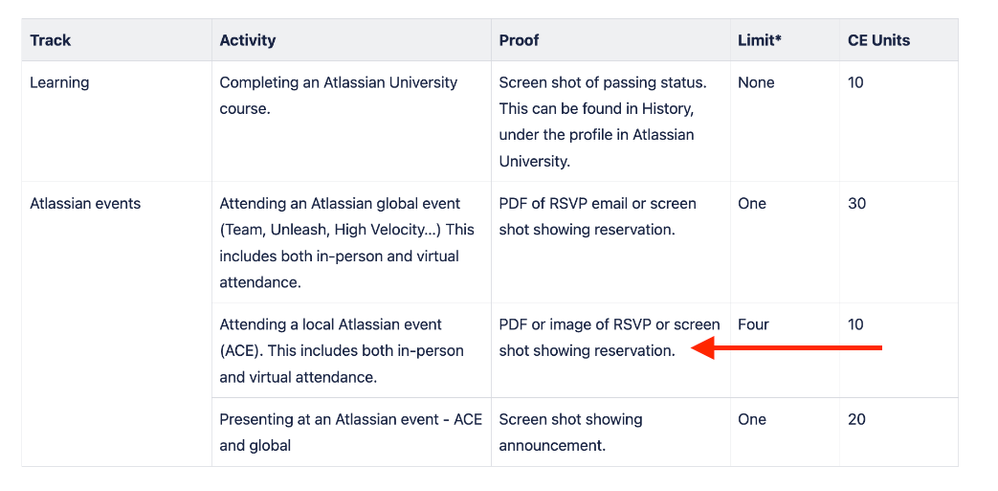This screenshot has width=998, height=491.
Task: Click the Atlassian University course activity text
Action: click(x=339, y=96)
